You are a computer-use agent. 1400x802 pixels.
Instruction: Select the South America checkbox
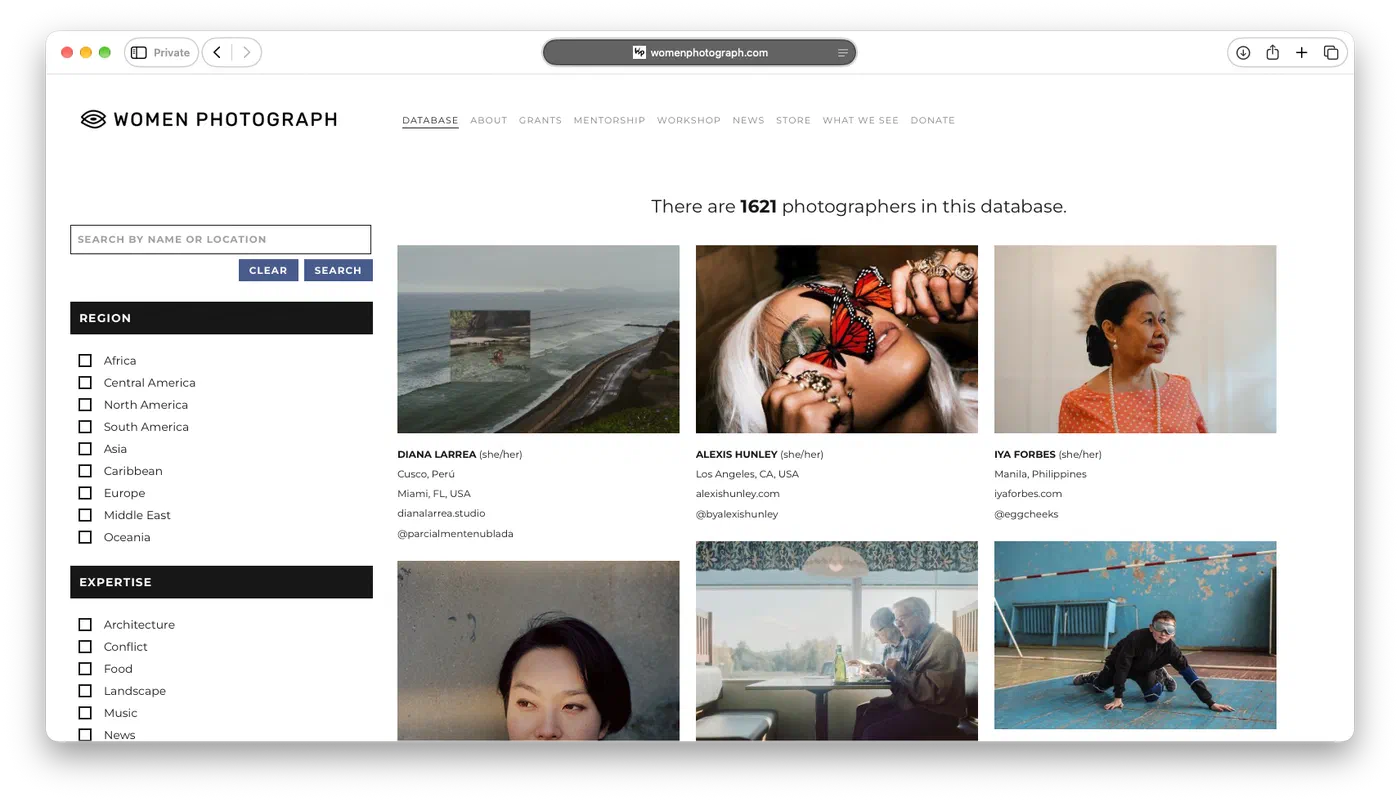coord(85,427)
